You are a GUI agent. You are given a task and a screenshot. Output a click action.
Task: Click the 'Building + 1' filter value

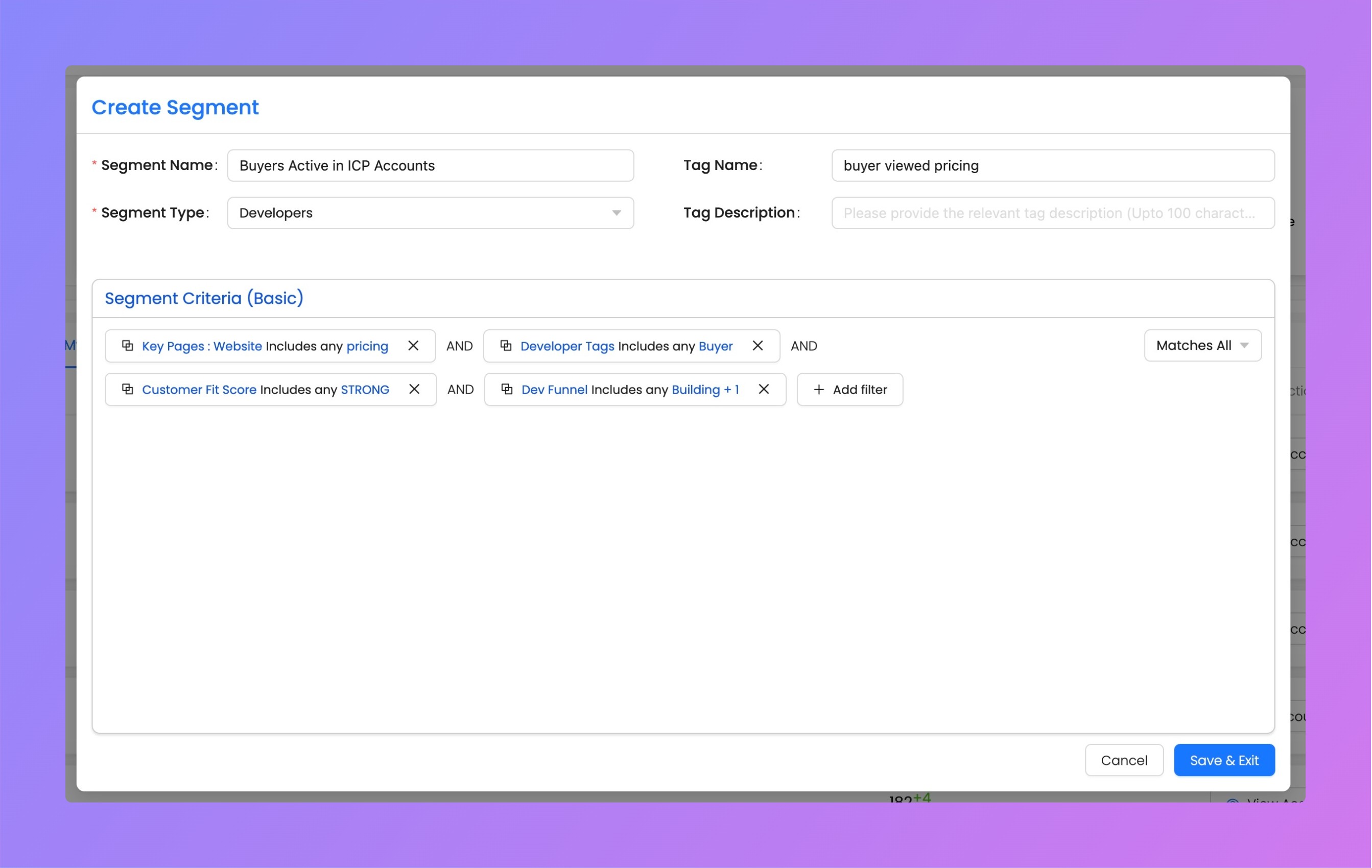[x=705, y=390]
